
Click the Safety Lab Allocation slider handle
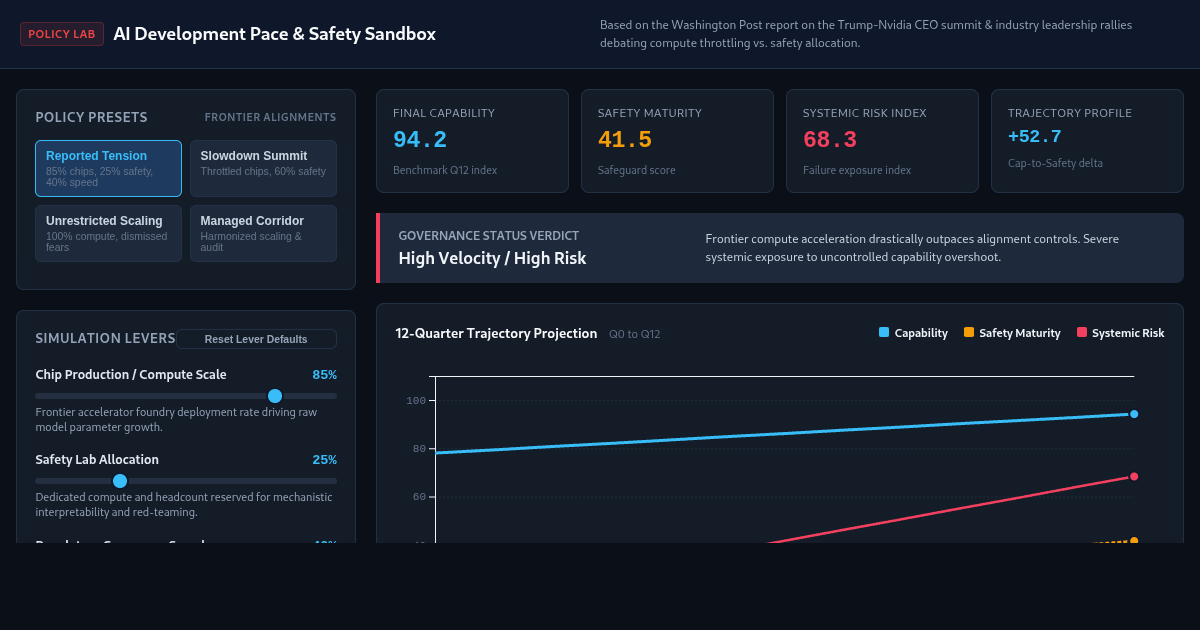click(120, 481)
